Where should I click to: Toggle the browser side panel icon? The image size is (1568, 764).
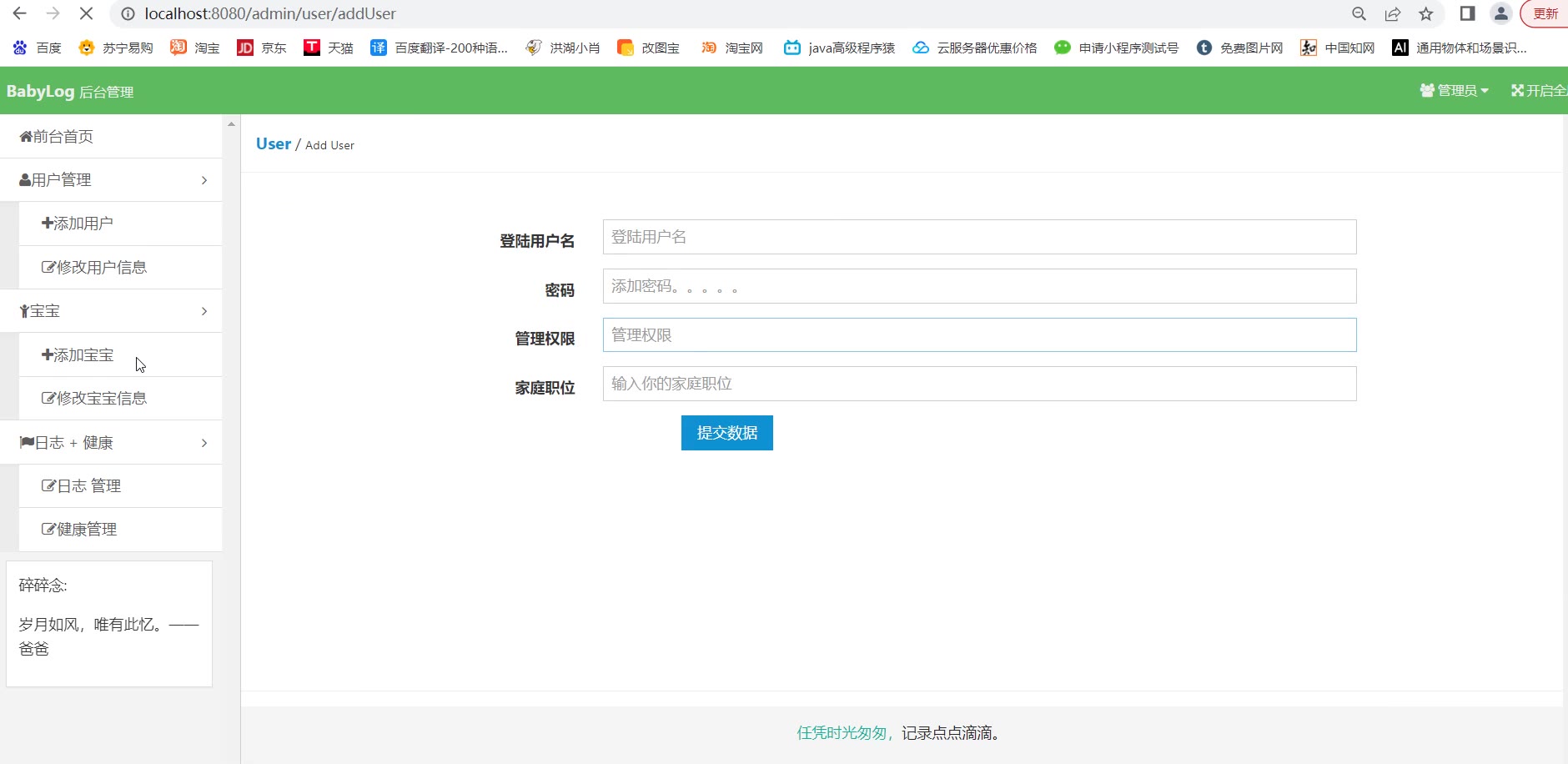click(1467, 13)
